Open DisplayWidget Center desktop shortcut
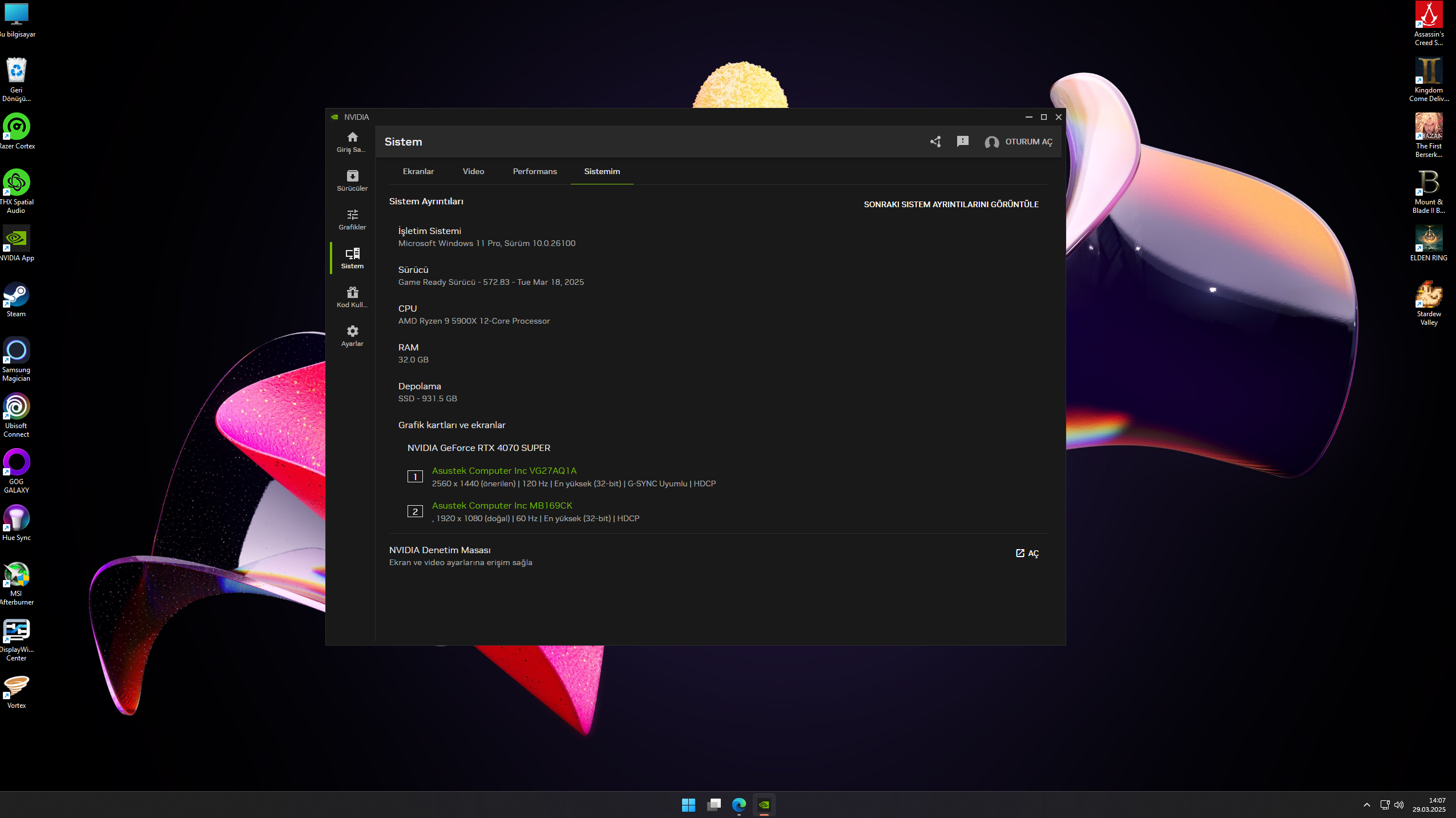This screenshot has width=1456, height=818. [x=17, y=639]
